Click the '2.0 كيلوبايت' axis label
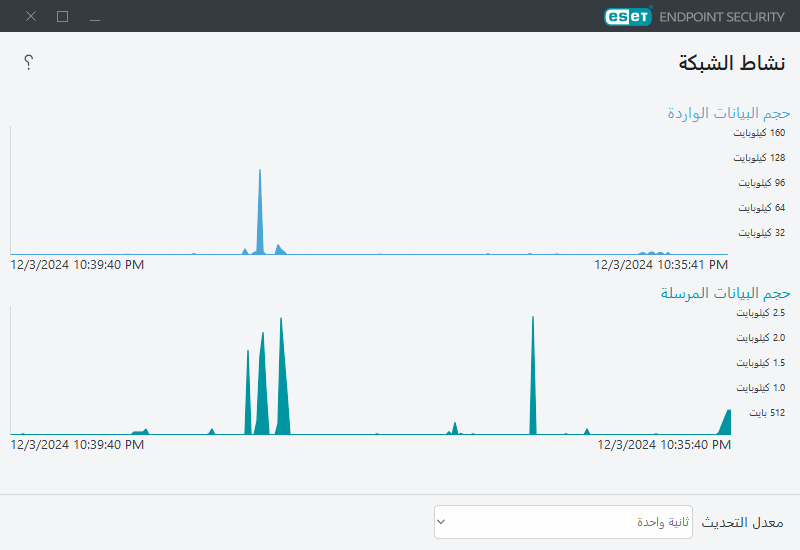Screen dimensions: 800x550 point(761,338)
